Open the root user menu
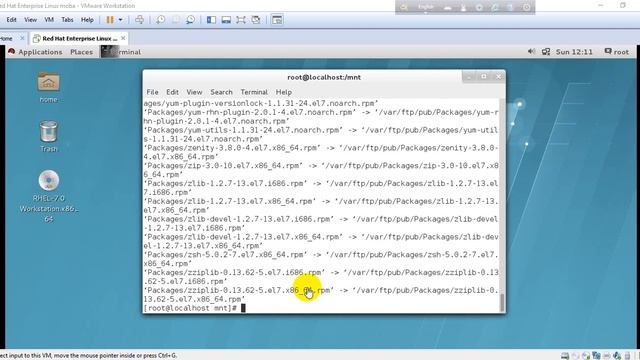This screenshot has width=640, height=360. click(x=617, y=52)
